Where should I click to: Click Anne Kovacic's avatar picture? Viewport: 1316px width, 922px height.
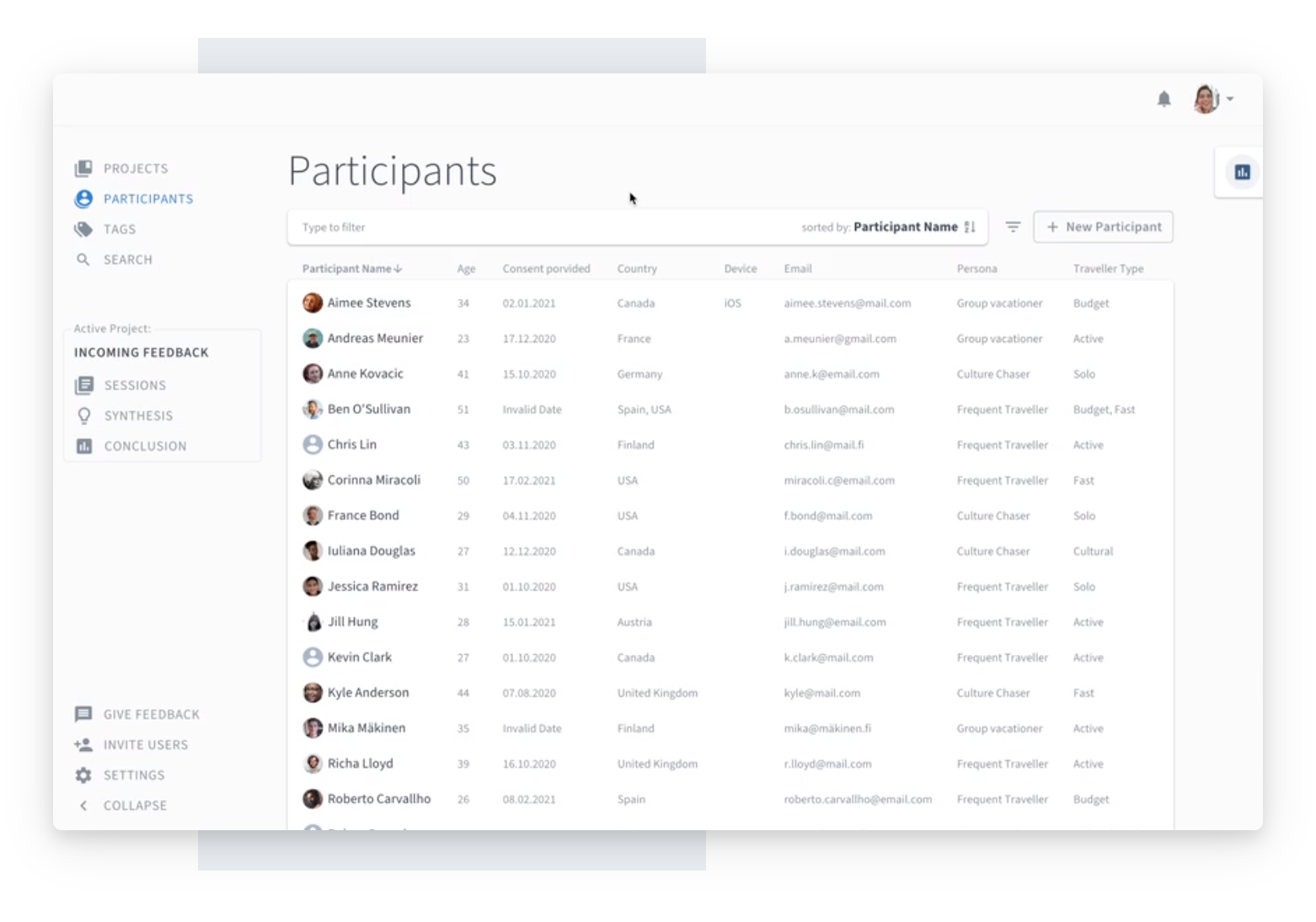coord(313,373)
